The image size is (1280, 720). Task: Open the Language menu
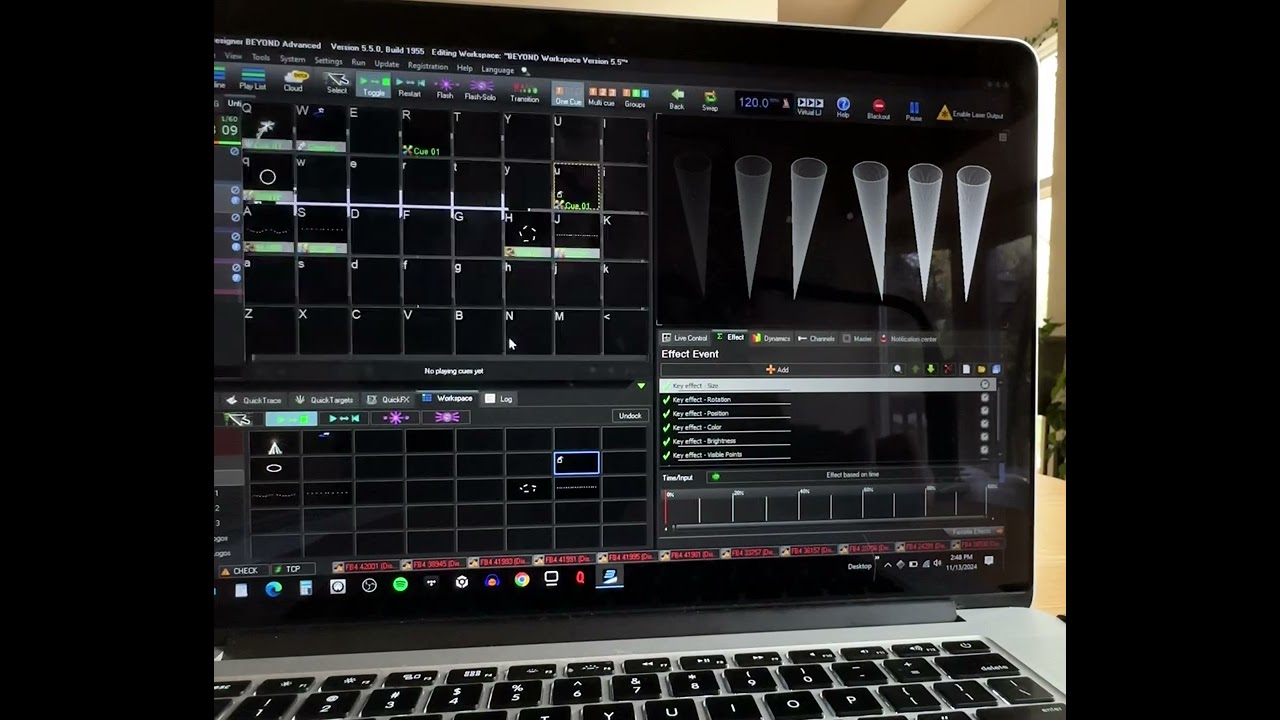point(498,69)
